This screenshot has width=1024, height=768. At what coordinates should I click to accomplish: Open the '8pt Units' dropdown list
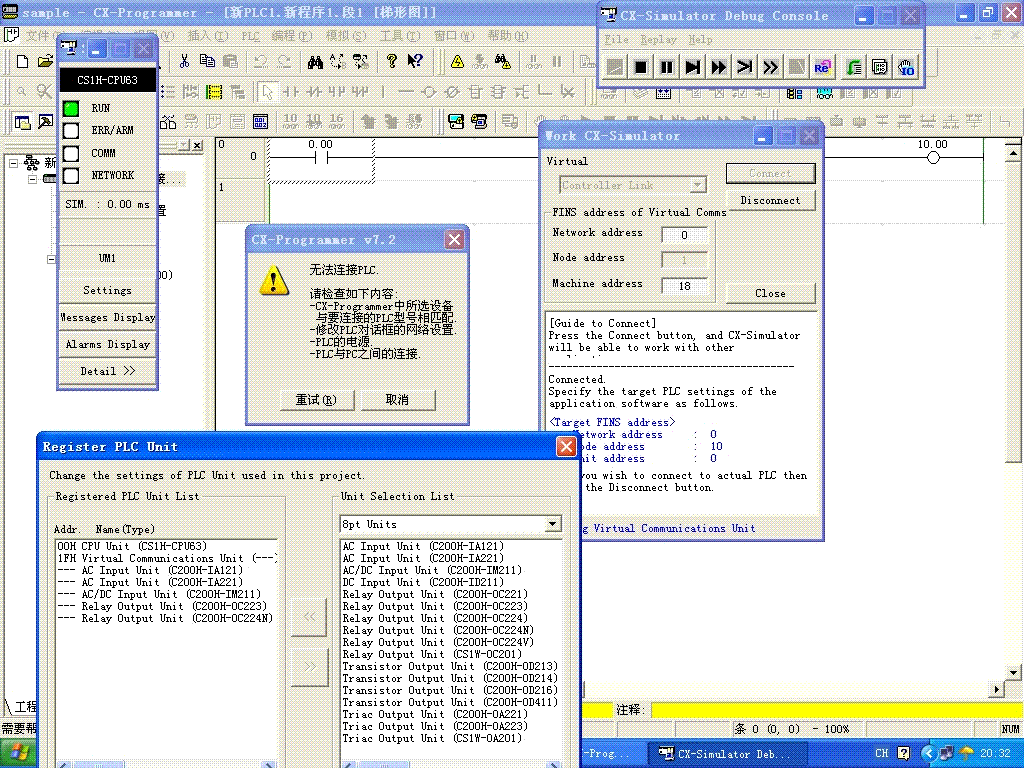point(553,524)
